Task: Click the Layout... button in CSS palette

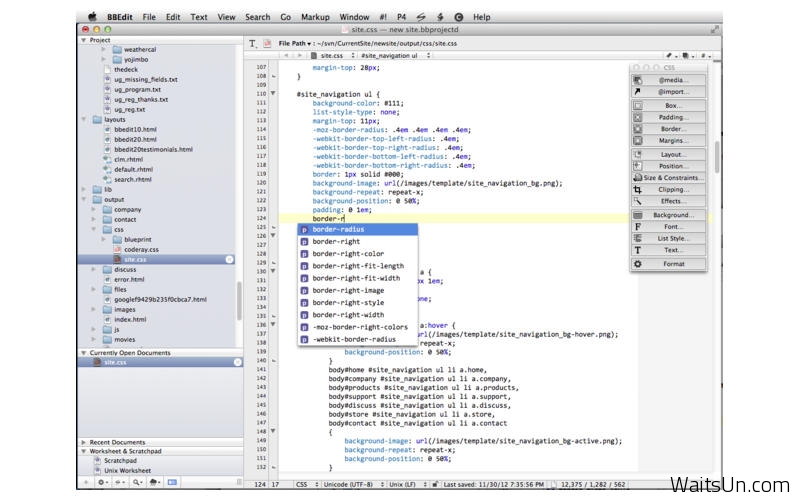Action: (669, 154)
